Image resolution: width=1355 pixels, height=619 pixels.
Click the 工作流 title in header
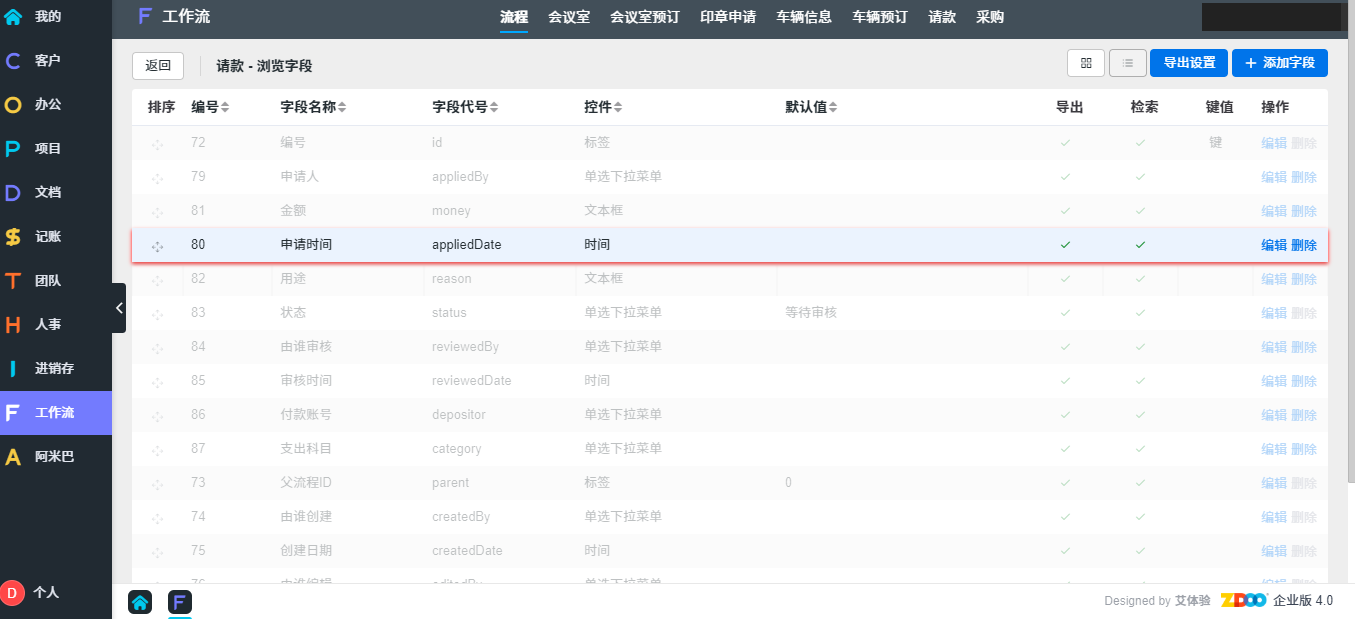pyautogui.click(x=186, y=16)
